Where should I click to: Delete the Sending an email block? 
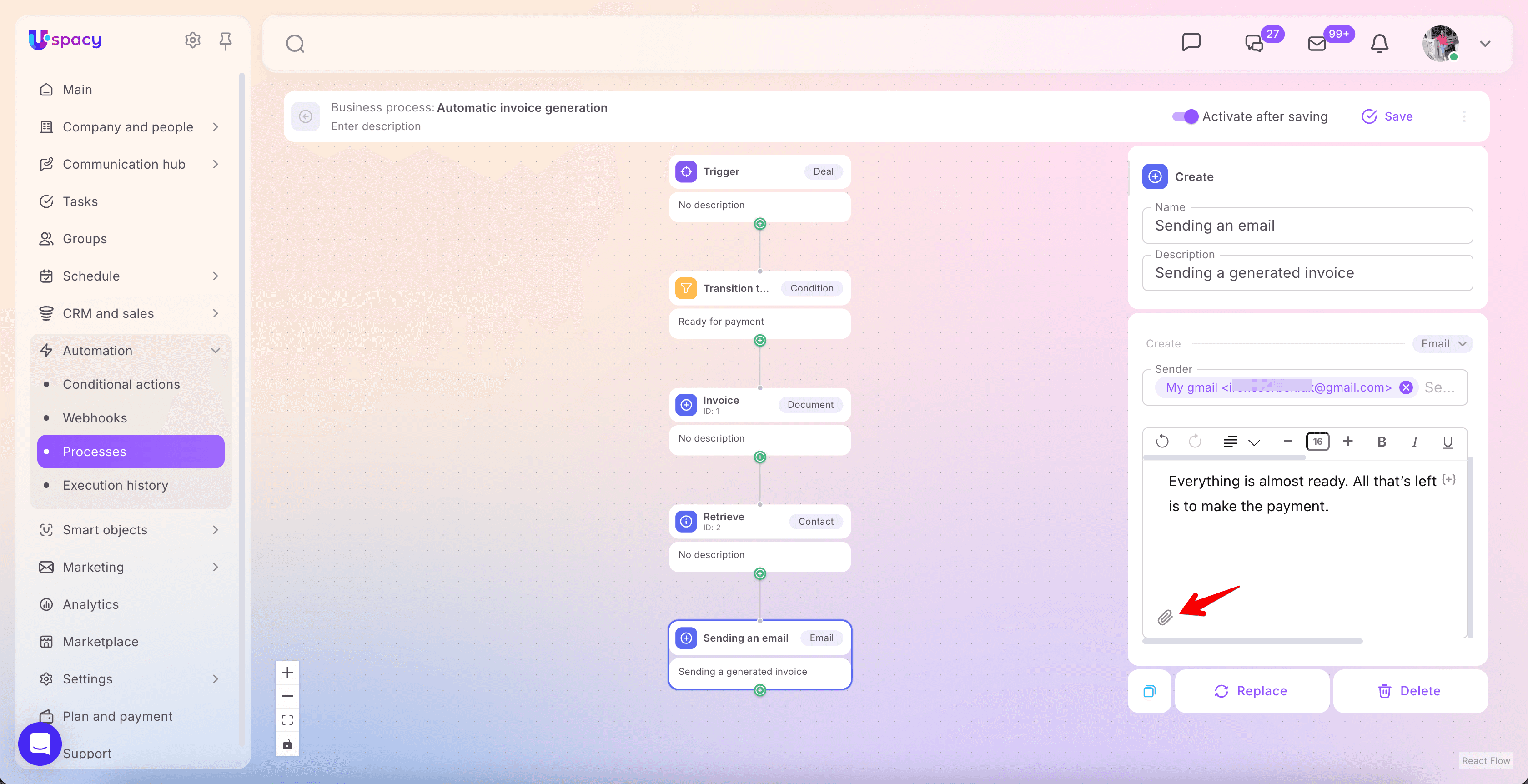coord(1410,691)
